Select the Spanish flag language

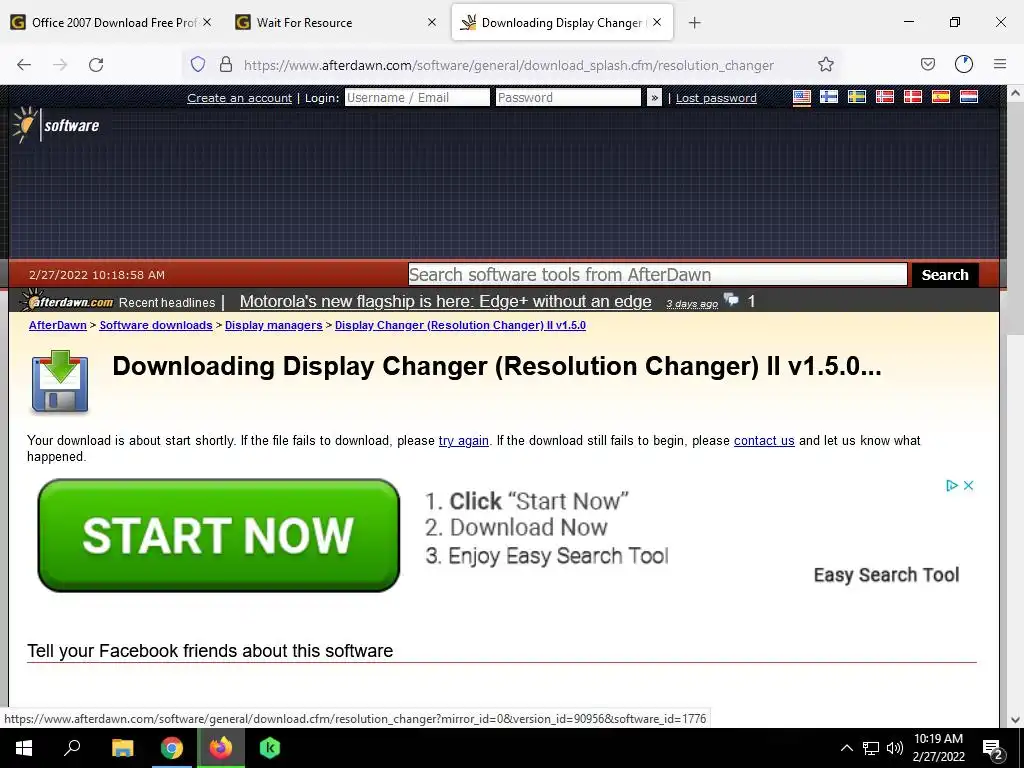(x=940, y=97)
